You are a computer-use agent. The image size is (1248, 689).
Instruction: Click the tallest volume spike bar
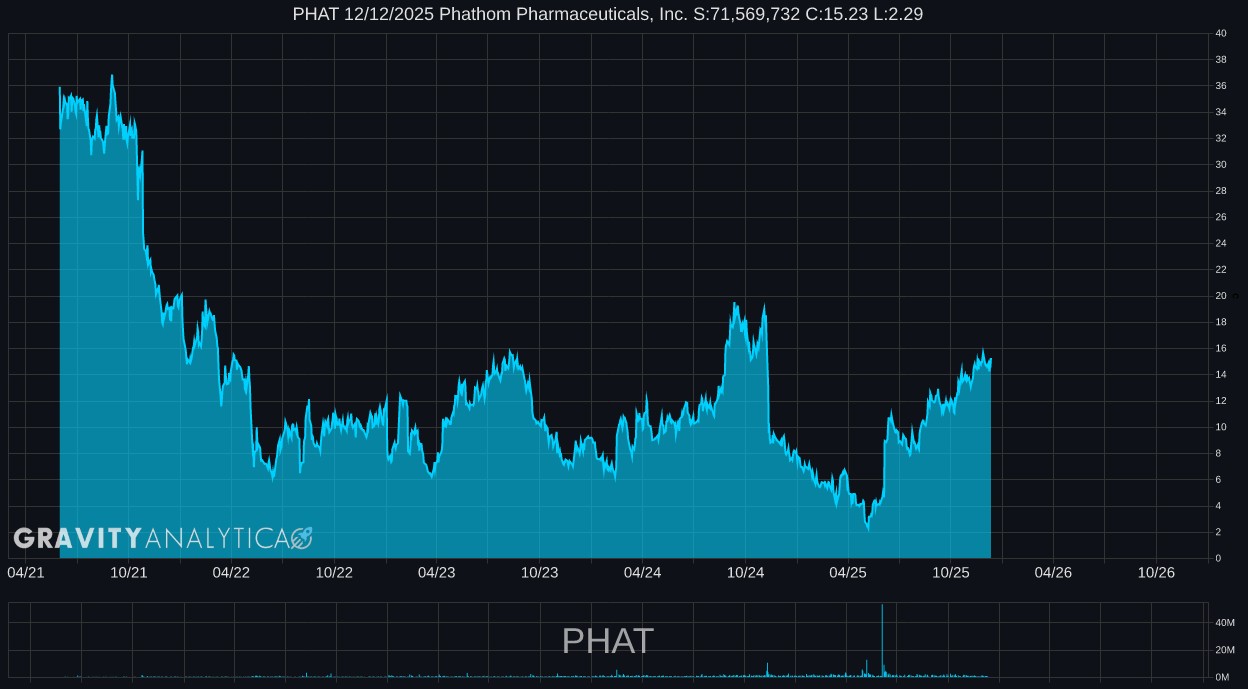click(882, 640)
